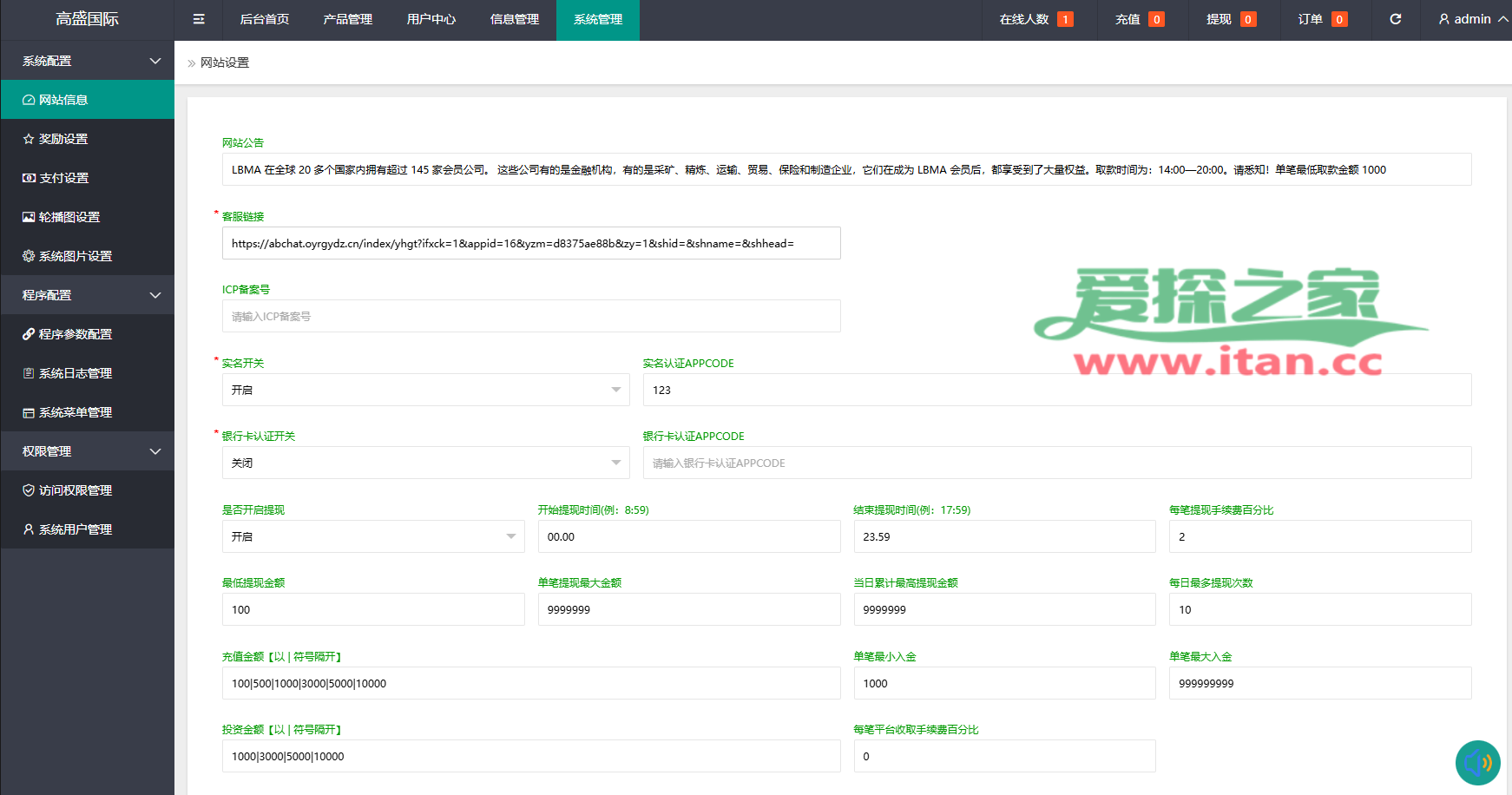Click the sidebar collapse hamburger icon

[199, 19]
